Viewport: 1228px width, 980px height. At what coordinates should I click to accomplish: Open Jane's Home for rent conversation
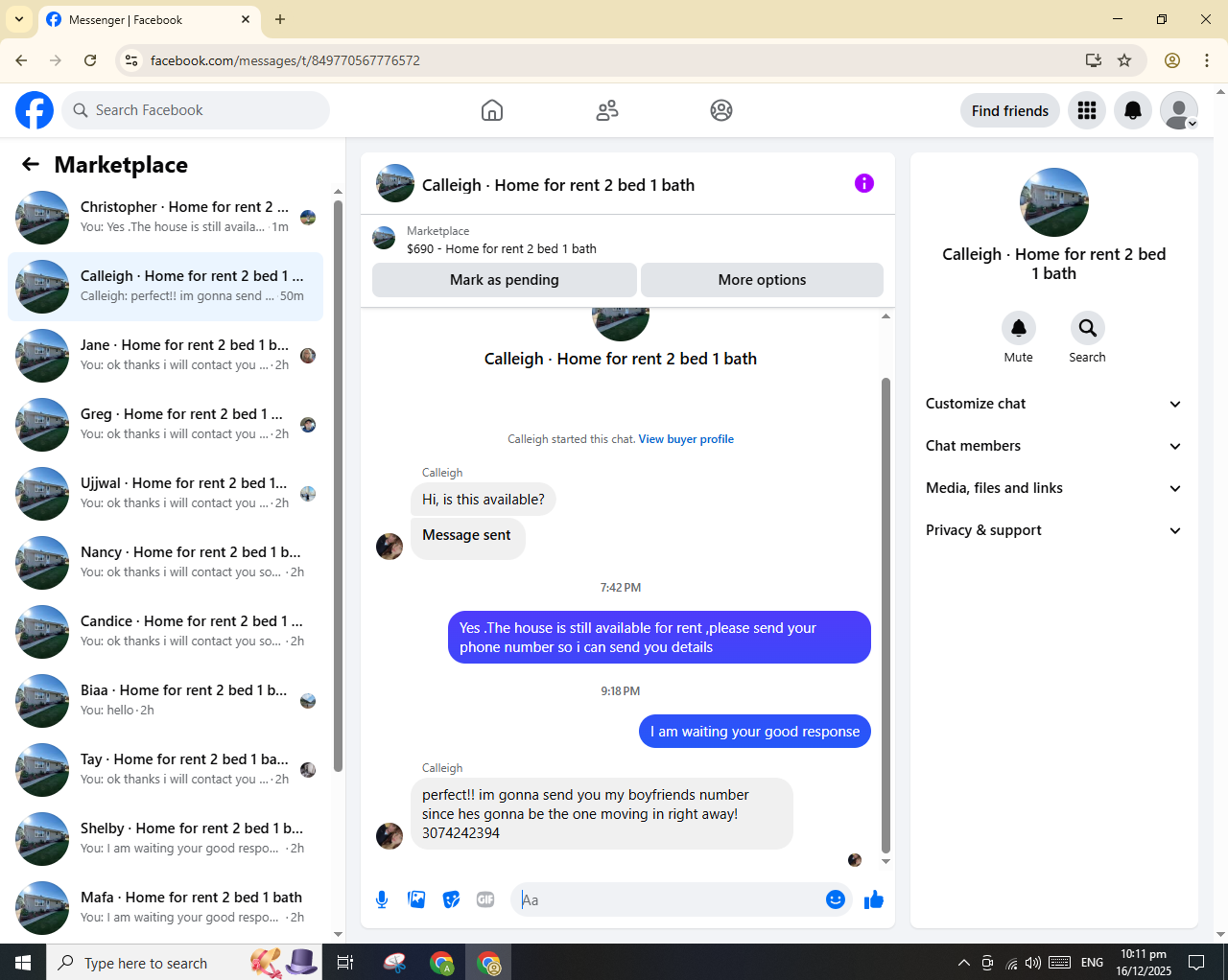(165, 356)
